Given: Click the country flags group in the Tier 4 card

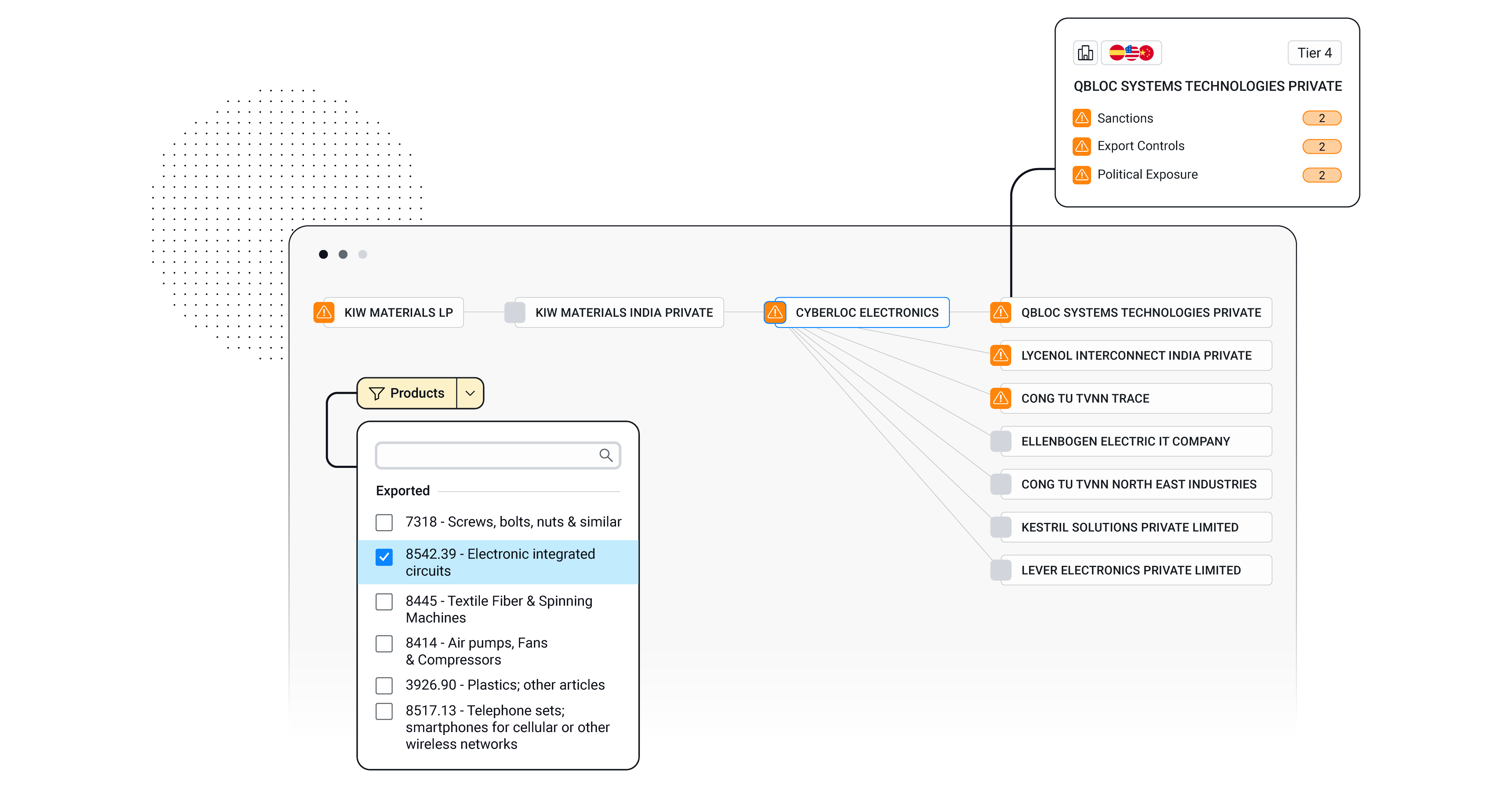Looking at the screenshot, I should 1131,53.
